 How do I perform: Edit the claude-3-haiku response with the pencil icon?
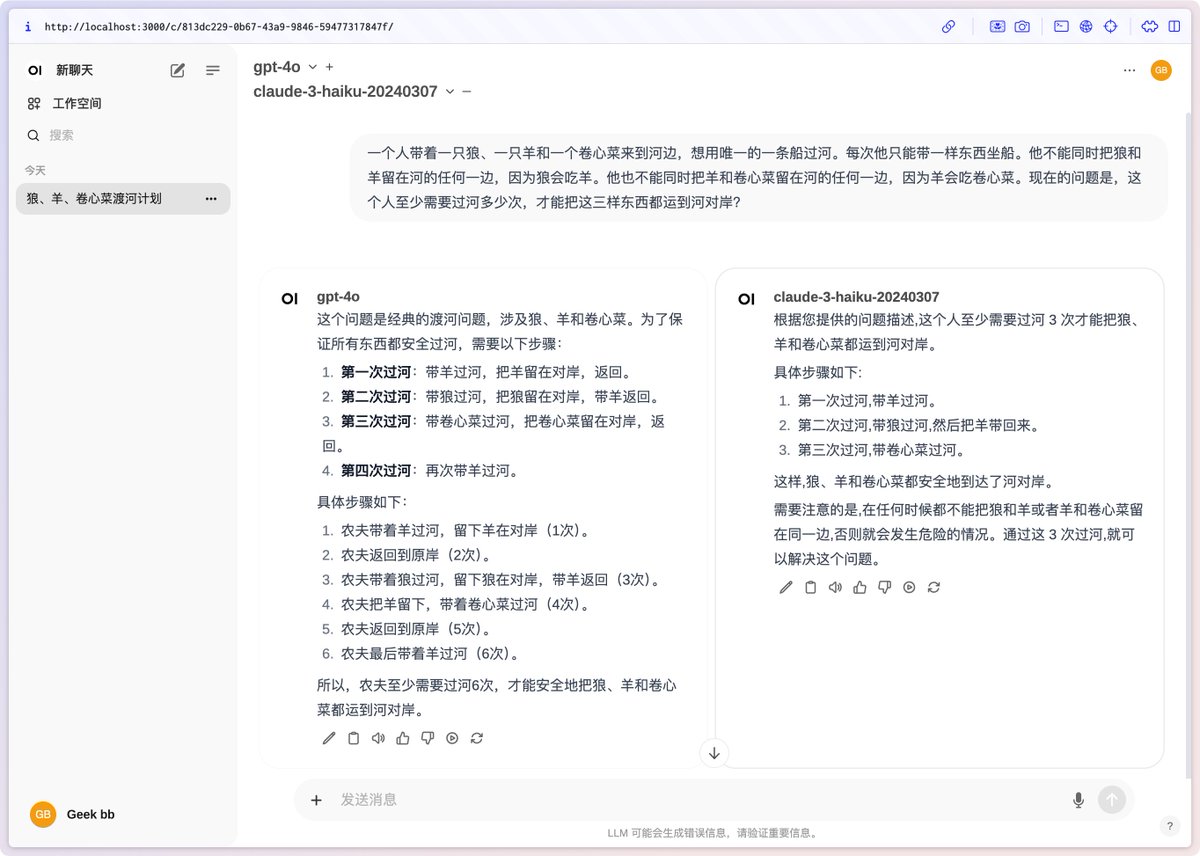[786, 587]
